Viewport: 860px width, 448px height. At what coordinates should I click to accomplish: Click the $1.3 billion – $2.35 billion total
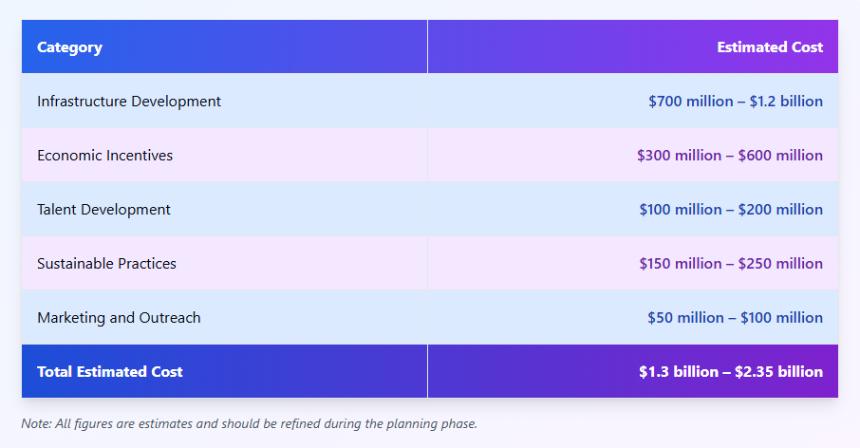[x=731, y=371]
